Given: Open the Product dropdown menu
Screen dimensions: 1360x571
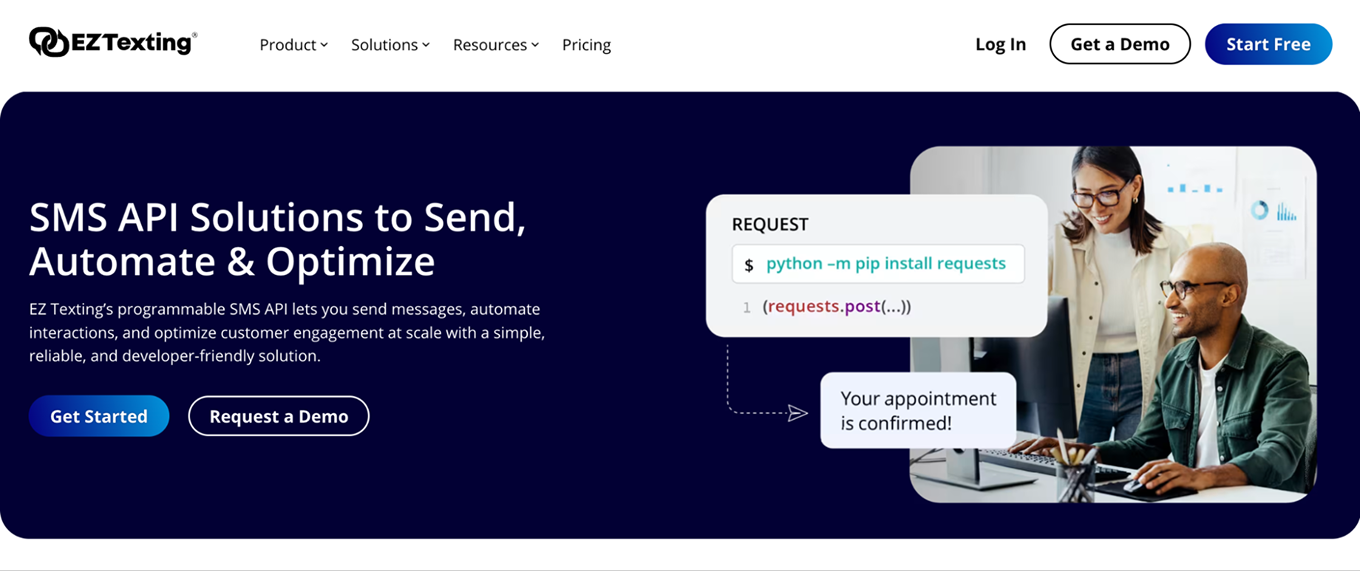Looking at the screenshot, I should point(293,45).
